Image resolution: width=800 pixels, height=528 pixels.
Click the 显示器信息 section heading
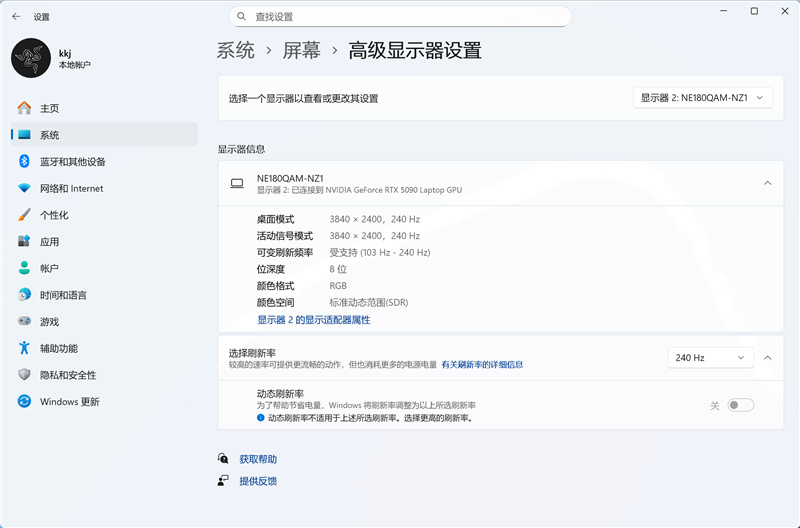[x=241, y=149]
